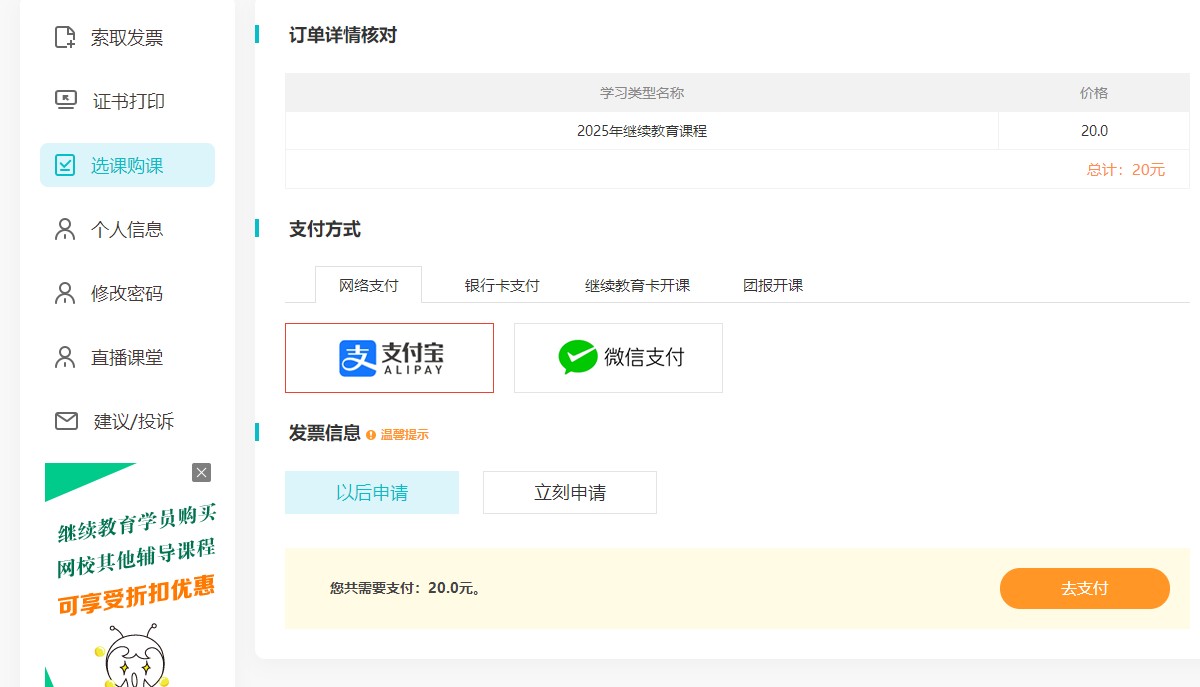Click the 直播课堂 person icon
Image resolution: width=1200 pixels, height=687 pixels.
tap(65, 358)
